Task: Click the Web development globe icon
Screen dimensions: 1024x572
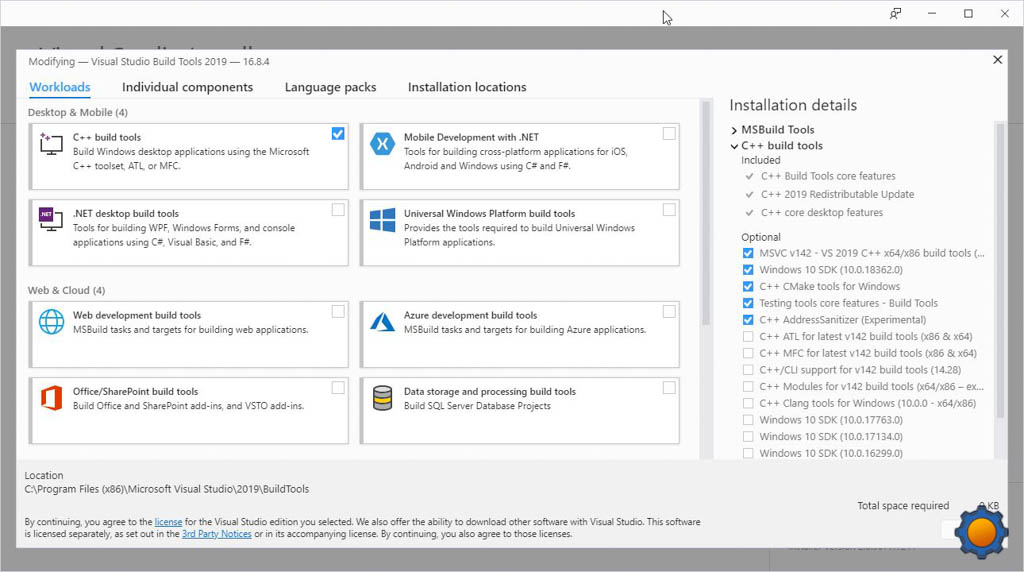Action: (51, 321)
